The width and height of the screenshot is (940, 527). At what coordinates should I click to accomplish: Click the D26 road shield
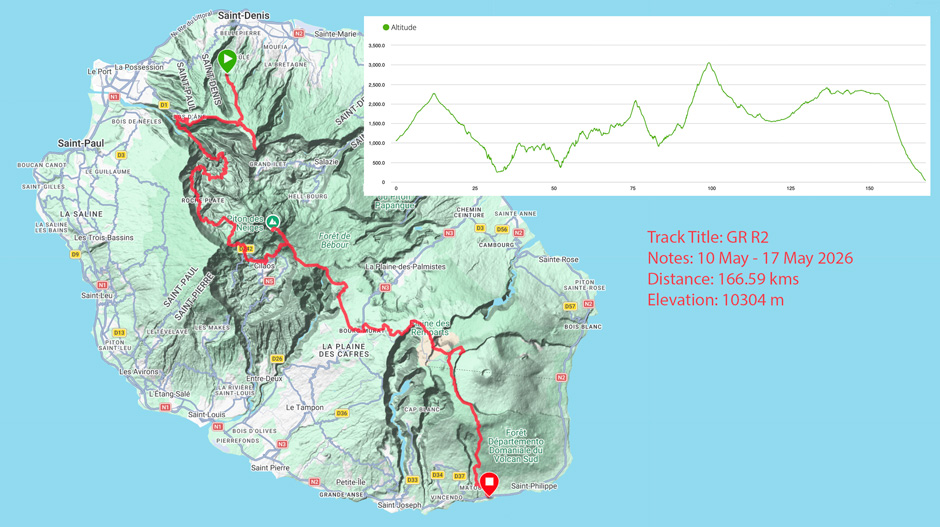click(x=276, y=359)
